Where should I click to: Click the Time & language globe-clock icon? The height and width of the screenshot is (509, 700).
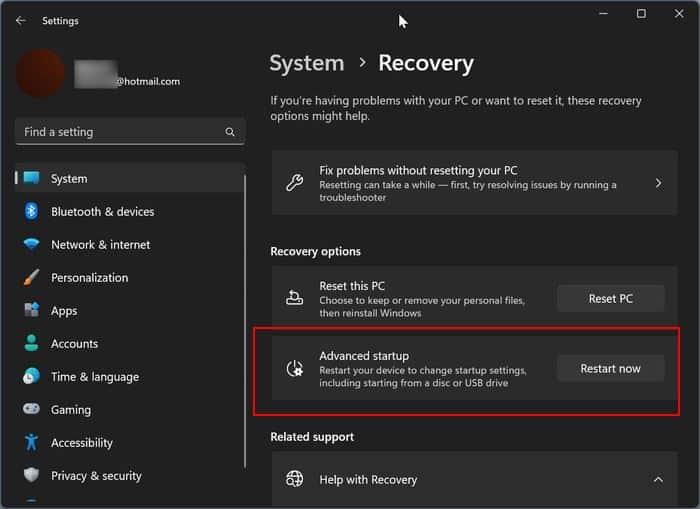[x=31, y=376]
